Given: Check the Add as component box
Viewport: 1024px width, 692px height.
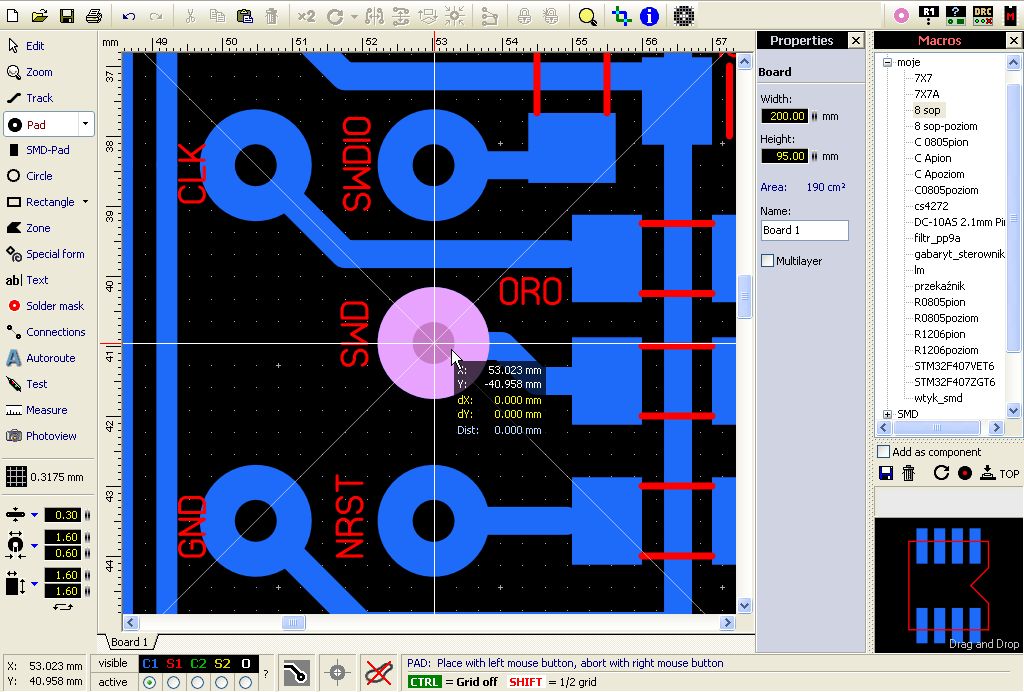Looking at the screenshot, I should click(x=883, y=452).
